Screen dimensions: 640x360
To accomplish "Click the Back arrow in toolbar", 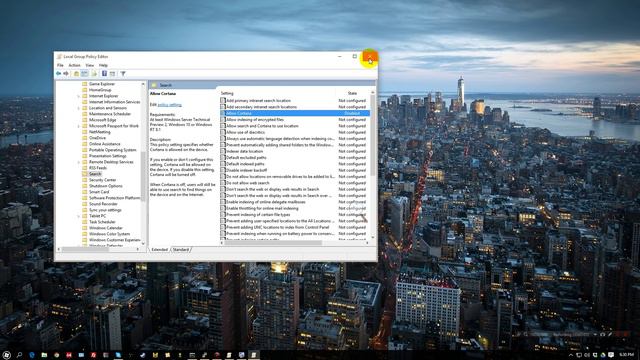I will tap(58, 73).
